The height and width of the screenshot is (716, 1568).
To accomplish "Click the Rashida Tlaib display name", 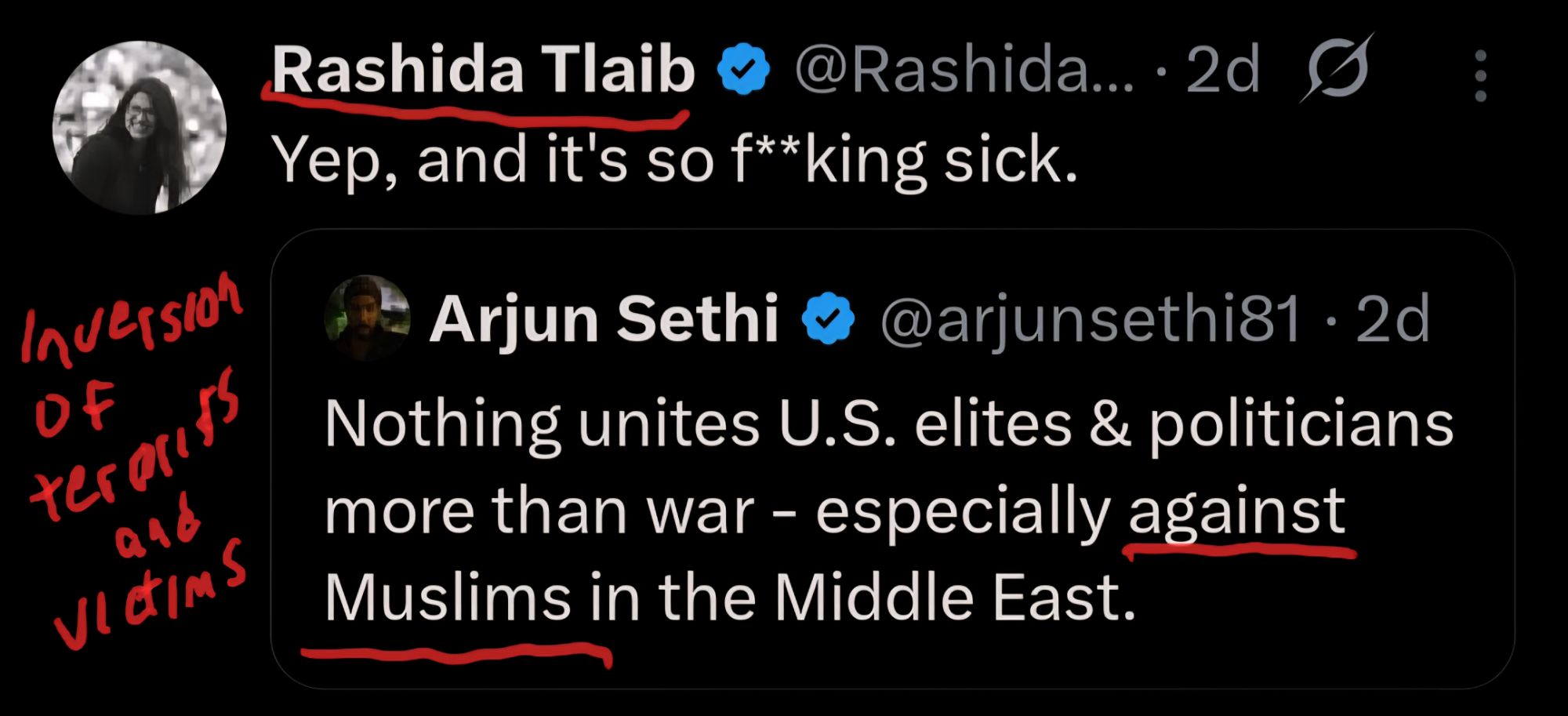I will [483, 69].
